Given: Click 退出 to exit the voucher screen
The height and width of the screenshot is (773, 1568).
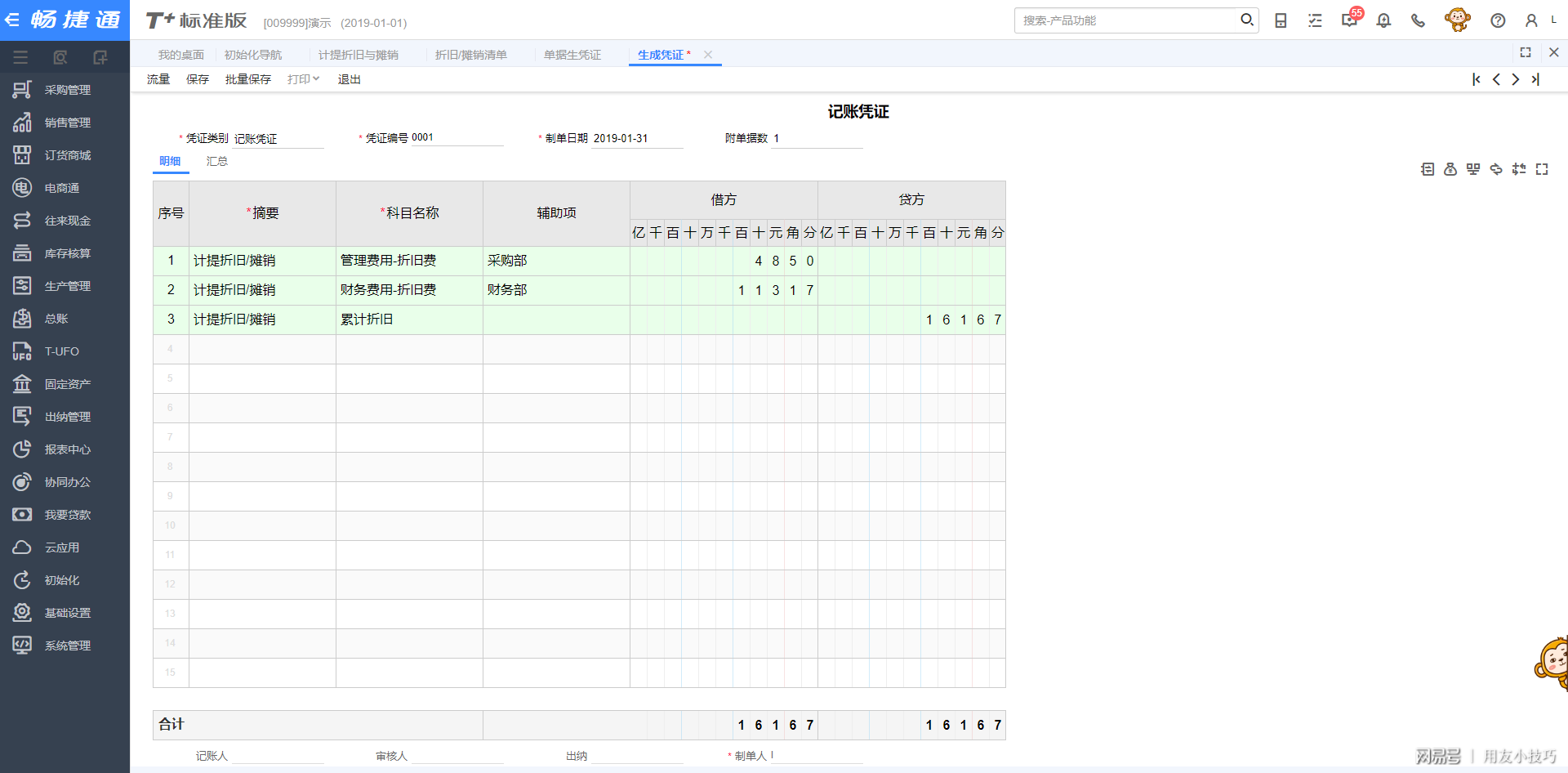Looking at the screenshot, I should (349, 78).
